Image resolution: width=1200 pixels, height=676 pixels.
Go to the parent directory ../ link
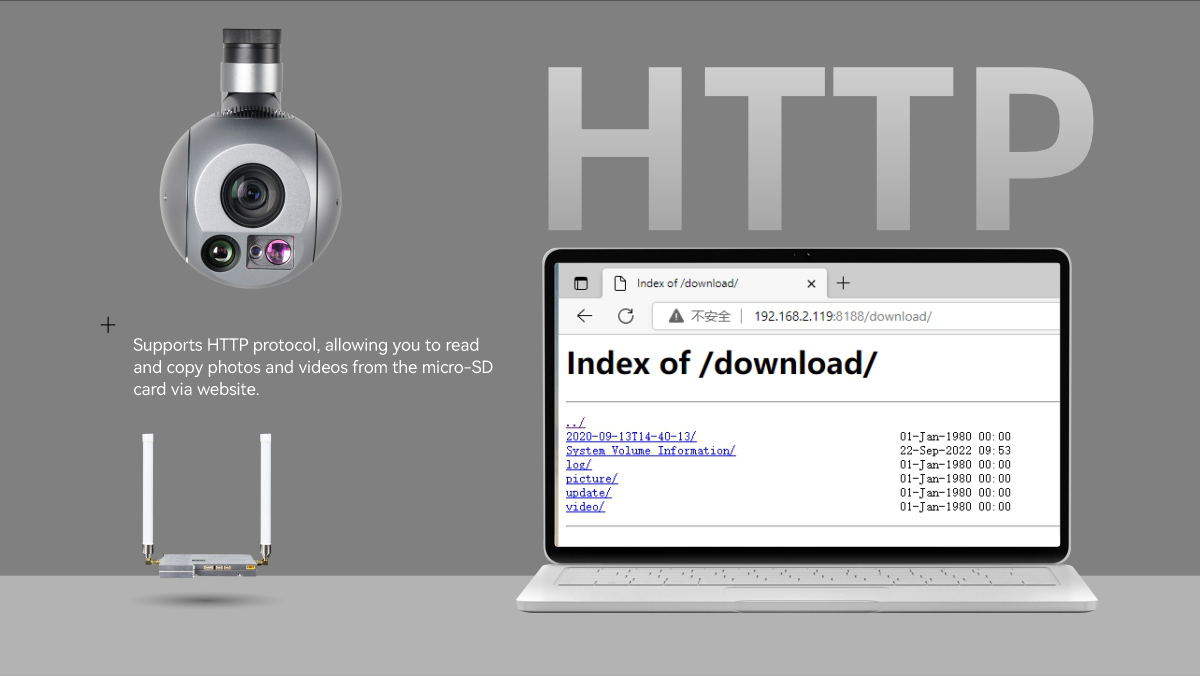(x=575, y=423)
